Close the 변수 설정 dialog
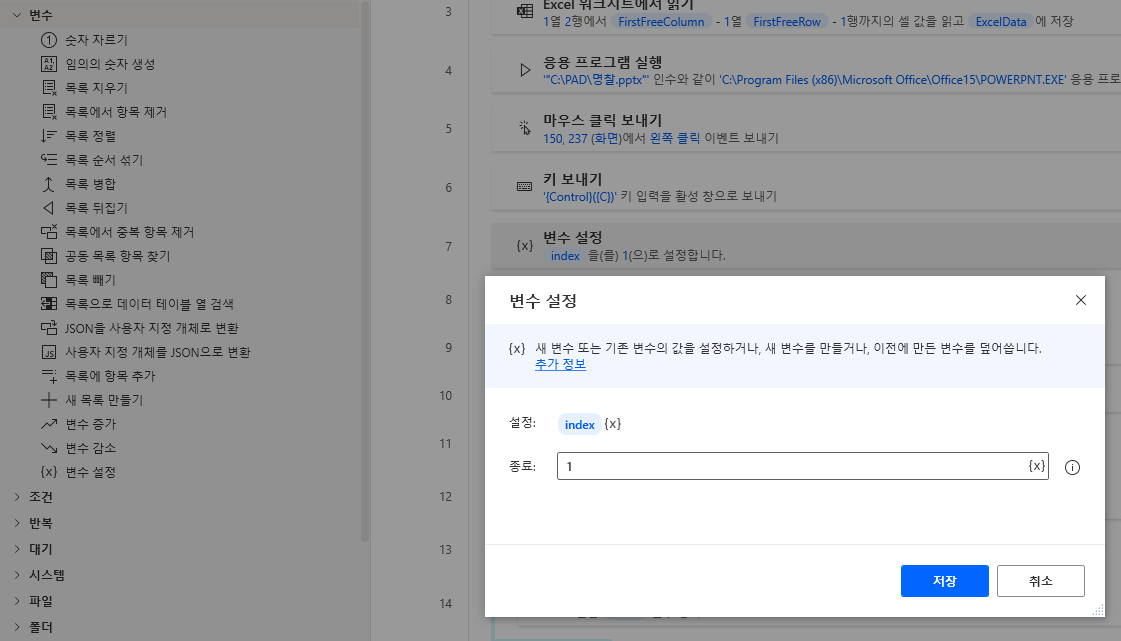Image resolution: width=1121 pixels, height=641 pixels. coord(1080,300)
